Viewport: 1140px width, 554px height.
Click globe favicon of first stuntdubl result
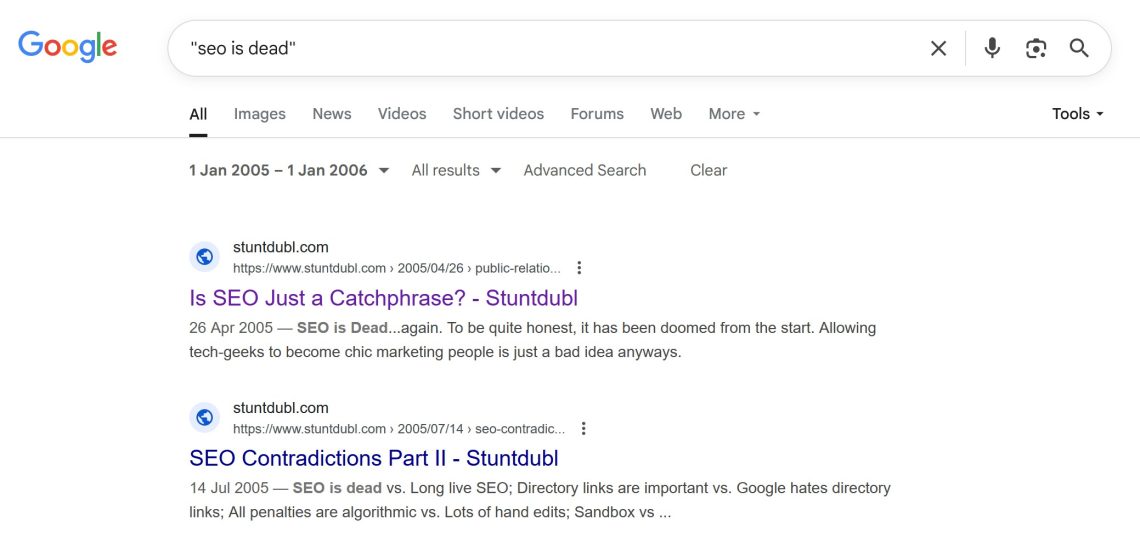click(204, 257)
